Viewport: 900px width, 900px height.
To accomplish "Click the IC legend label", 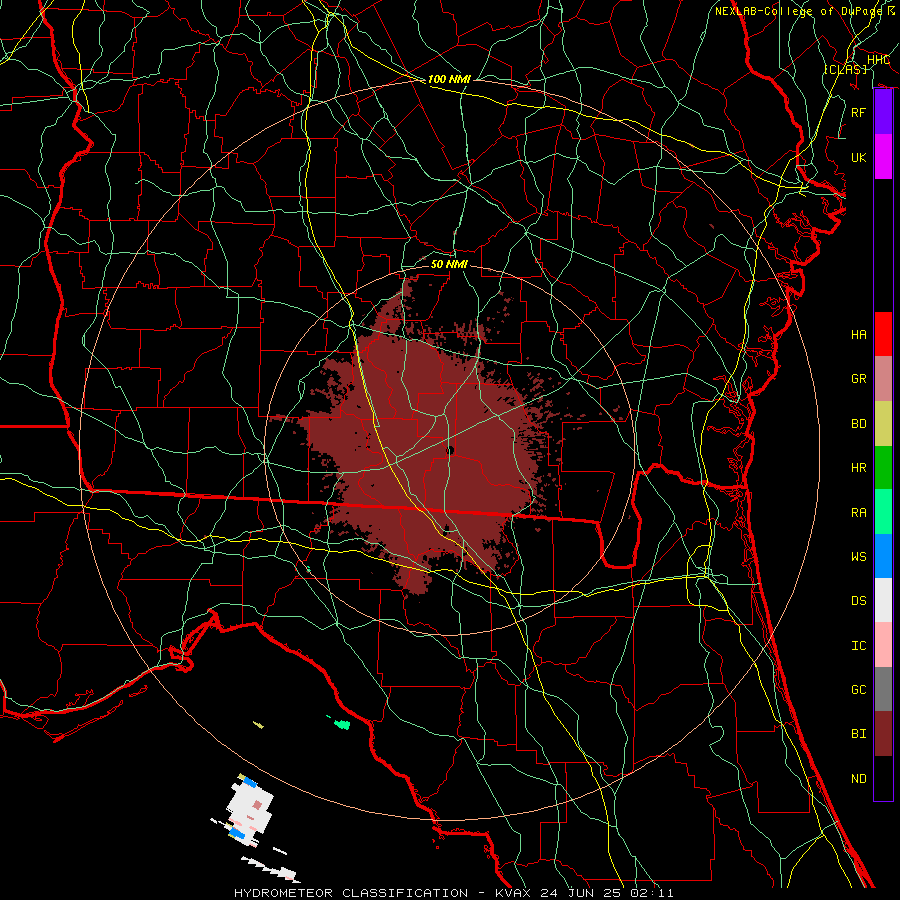I will [859, 646].
